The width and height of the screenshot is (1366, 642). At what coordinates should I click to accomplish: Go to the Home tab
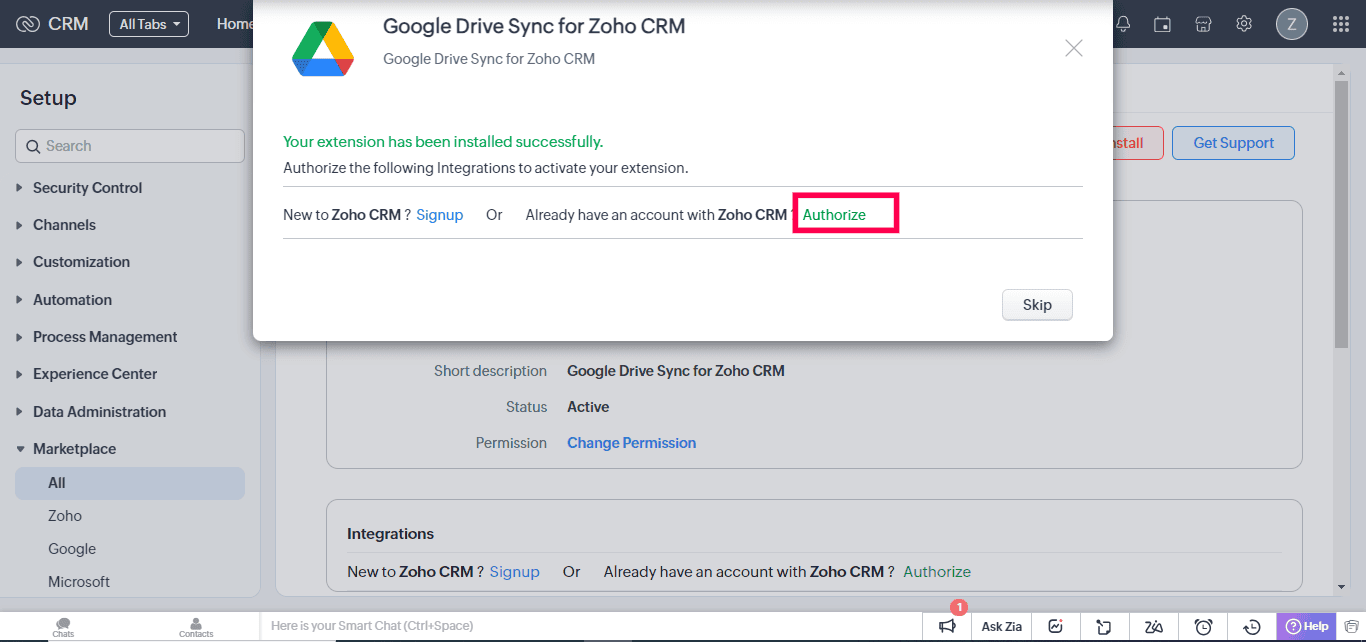point(235,24)
